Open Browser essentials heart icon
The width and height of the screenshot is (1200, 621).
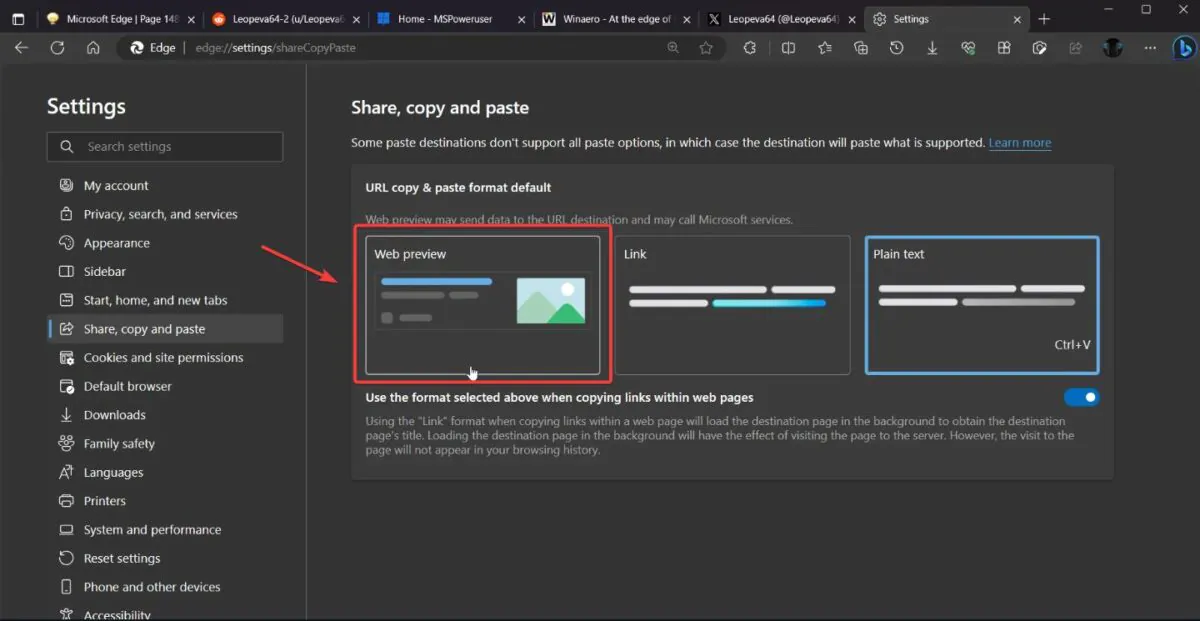coord(968,48)
